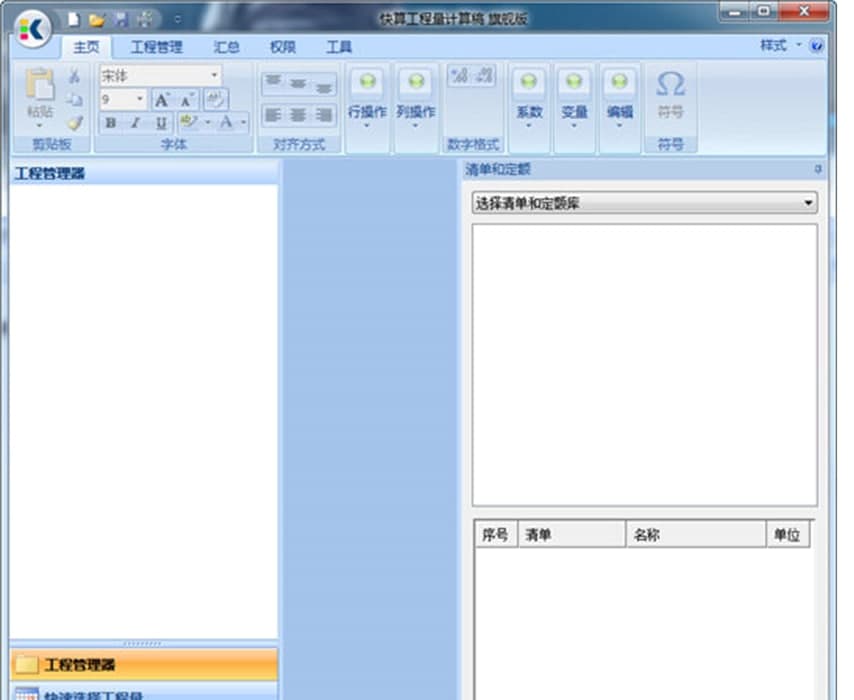Click the copy icon in 剪贴板
The image size is (854, 700).
(75, 100)
